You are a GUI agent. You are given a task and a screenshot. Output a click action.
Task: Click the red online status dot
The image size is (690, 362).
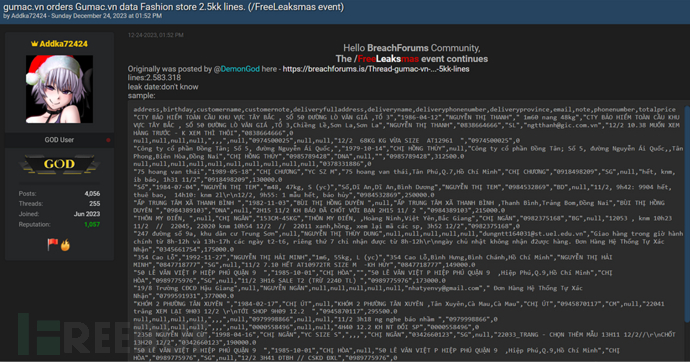108,140
